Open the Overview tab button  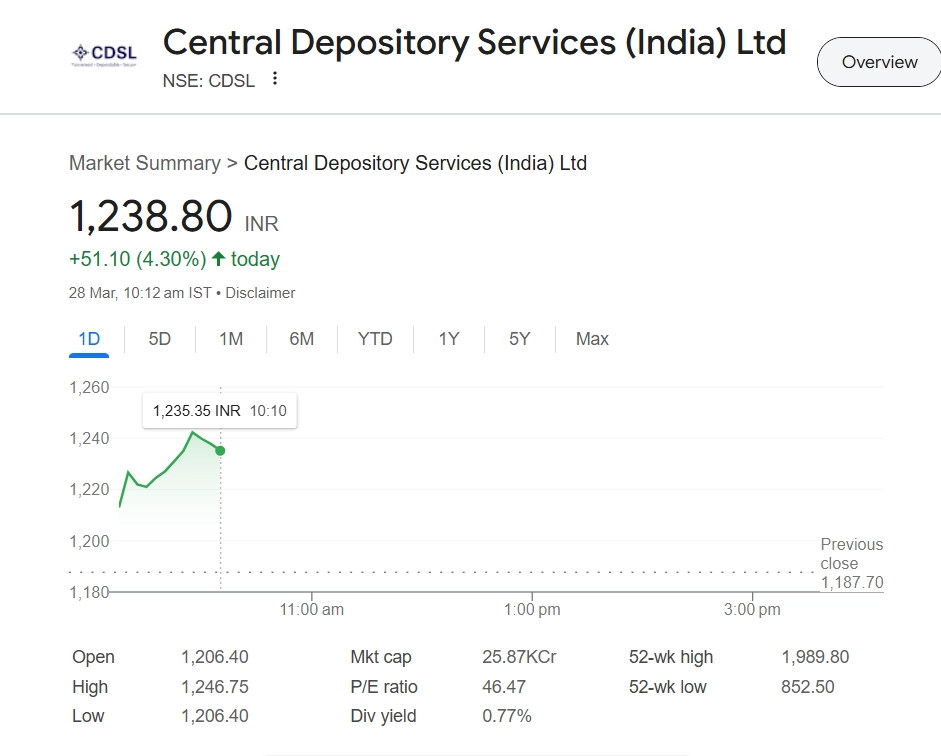879,62
